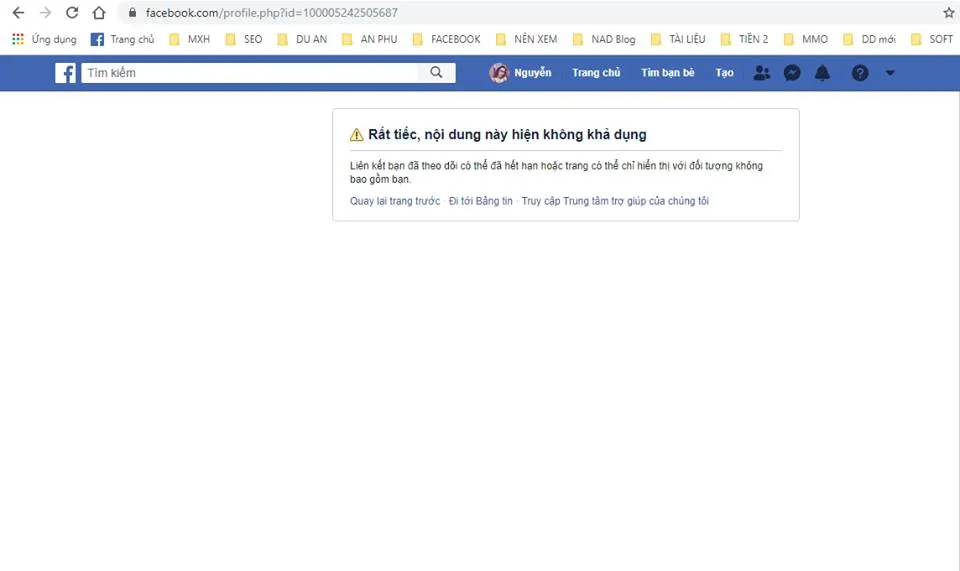The image size is (960, 571).
Task: Open the Messenger icon
Action: [x=792, y=73]
